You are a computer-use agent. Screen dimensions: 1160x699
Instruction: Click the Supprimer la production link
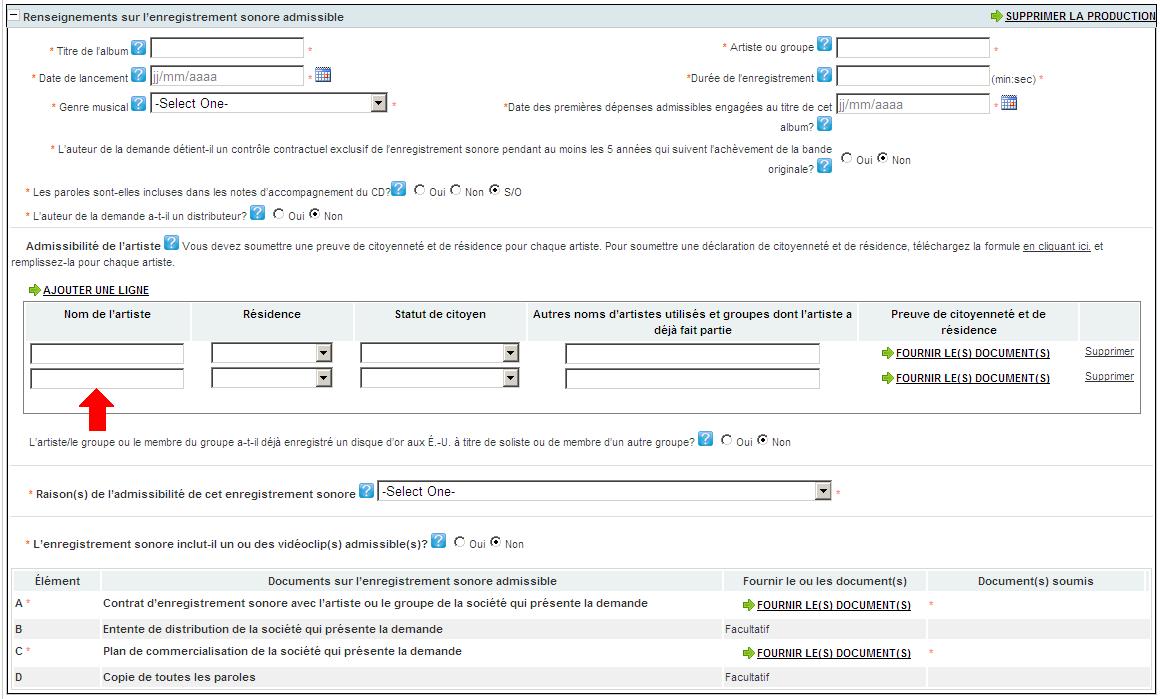(x=1079, y=16)
